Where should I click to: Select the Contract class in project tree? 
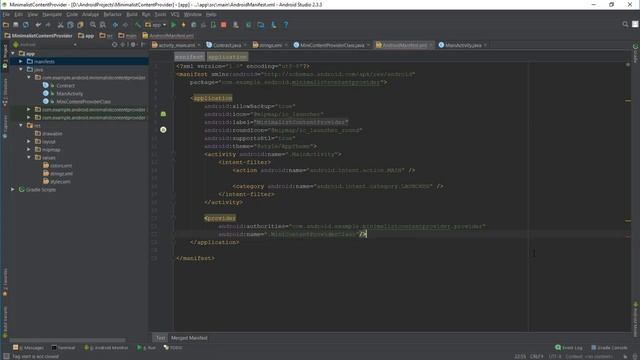[x=65, y=86]
